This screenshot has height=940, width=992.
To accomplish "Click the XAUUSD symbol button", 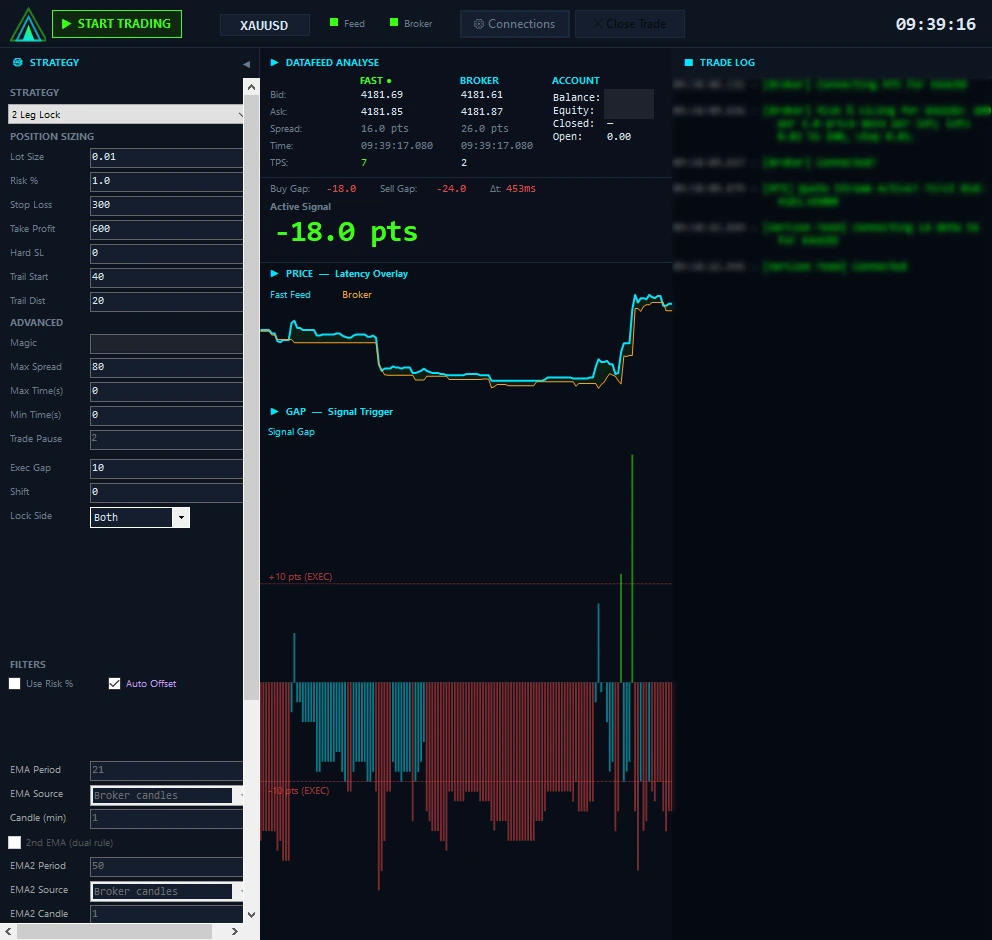I will click(x=264, y=25).
